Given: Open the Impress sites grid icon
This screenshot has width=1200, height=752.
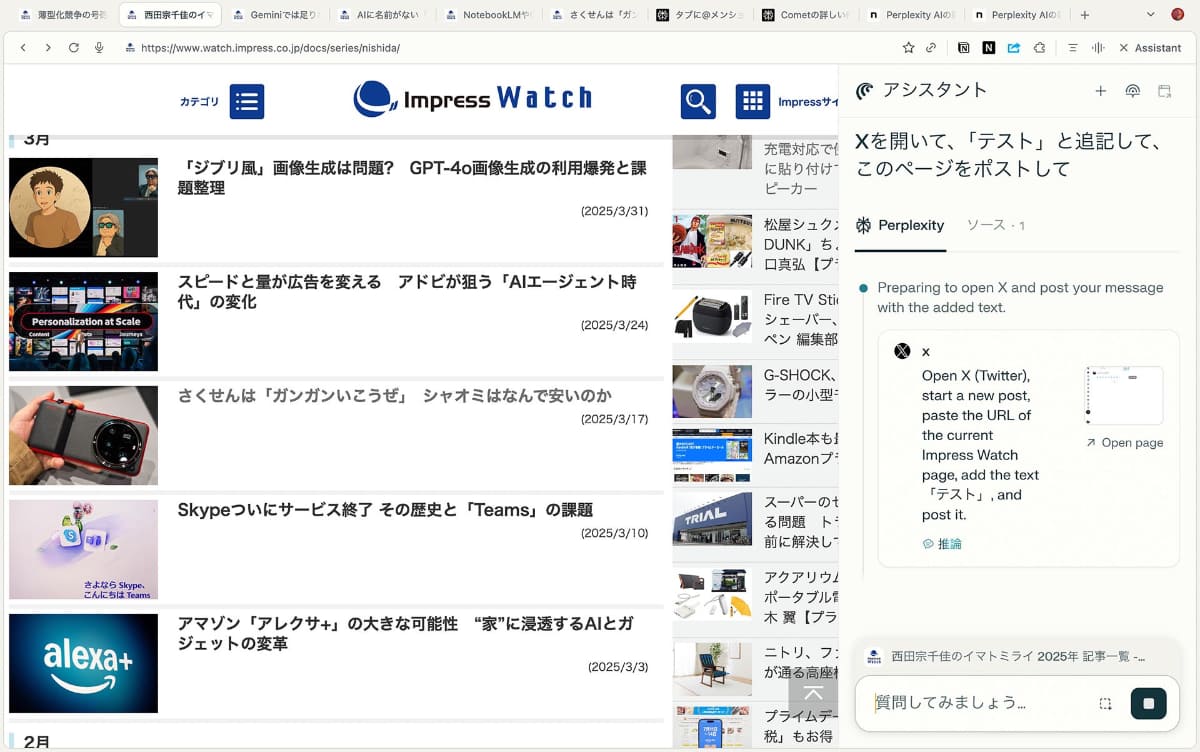Looking at the screenshot, I should point(753,101).
